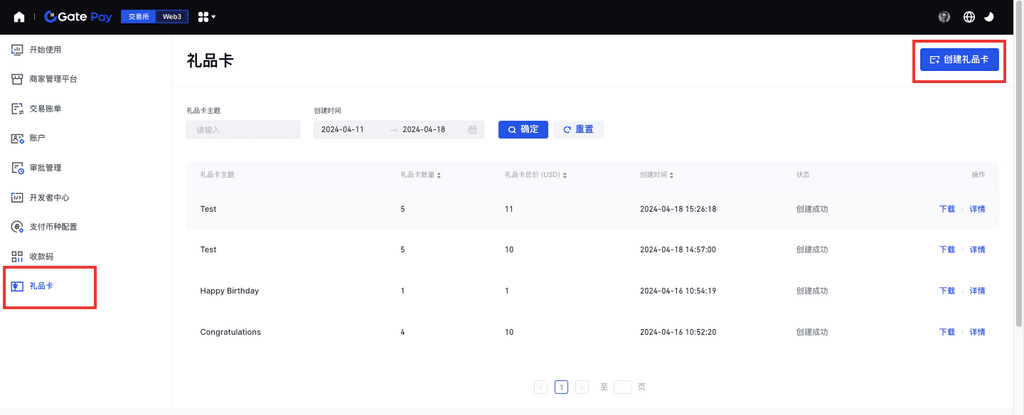Switch to the 交易所 tab

137,17
